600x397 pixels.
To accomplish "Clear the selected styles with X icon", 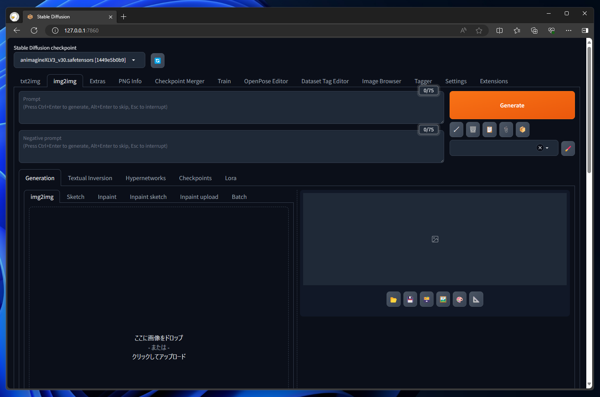I will point(540,148).
